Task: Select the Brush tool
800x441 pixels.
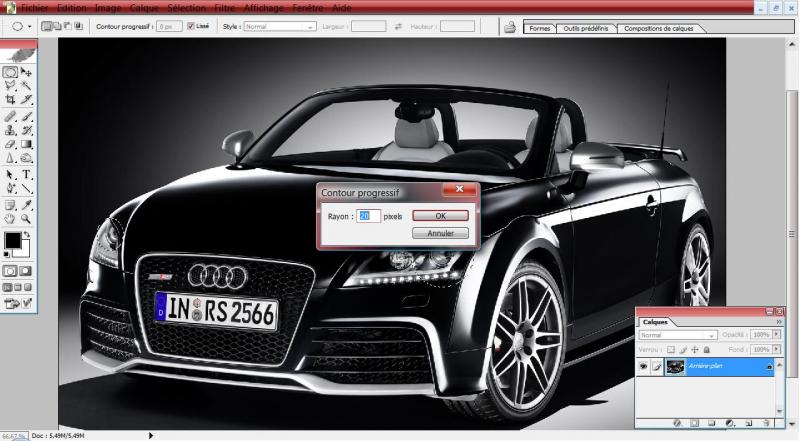Action: [x=26, y=117]
